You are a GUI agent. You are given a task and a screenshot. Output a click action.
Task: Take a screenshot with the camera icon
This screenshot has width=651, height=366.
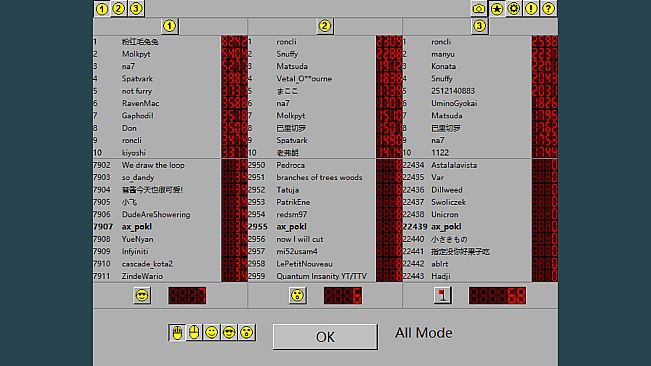[x=479, y=9]
